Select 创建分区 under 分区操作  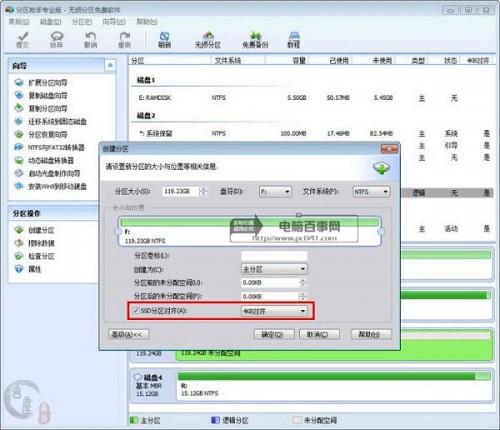(x=35, y=230)
